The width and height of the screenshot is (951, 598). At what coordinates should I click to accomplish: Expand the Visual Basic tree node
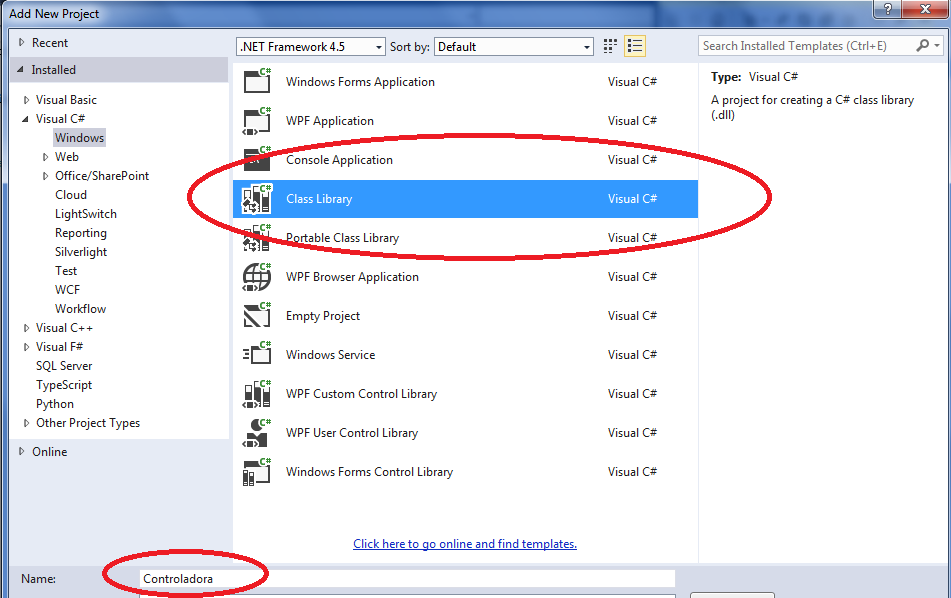click(x=26, y=100)
